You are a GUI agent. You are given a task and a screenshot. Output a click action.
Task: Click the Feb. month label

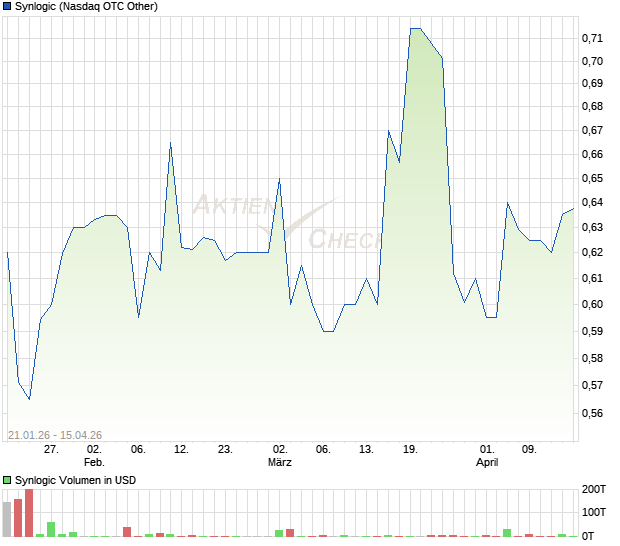(94, 462)
